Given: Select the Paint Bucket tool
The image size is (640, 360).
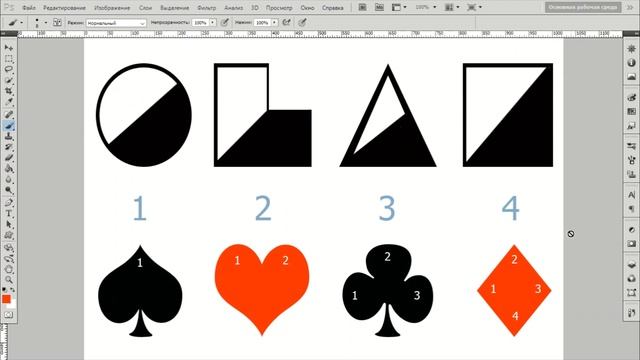Looking at the screenshot, I should [9, 169].
